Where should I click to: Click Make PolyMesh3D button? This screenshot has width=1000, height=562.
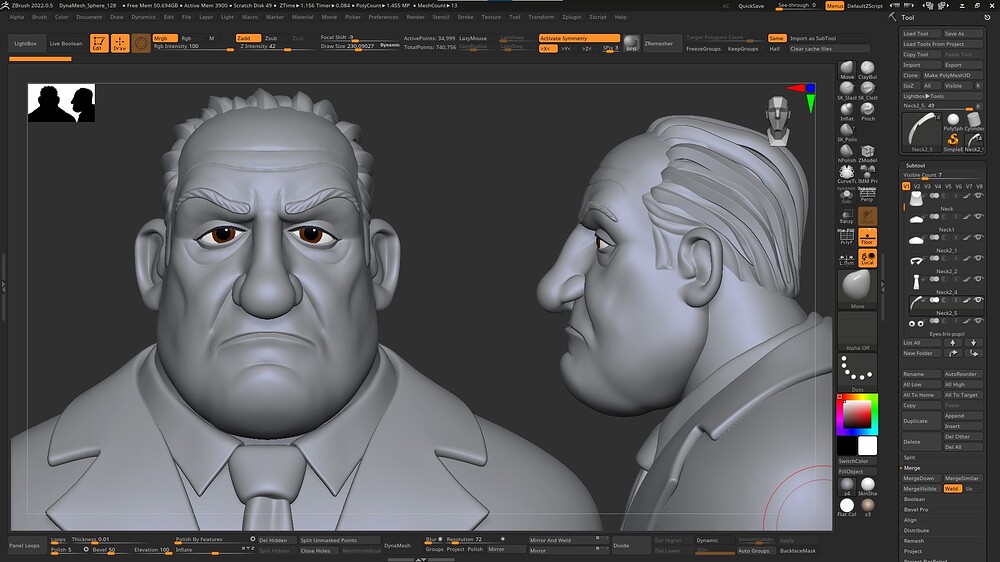pyautogui.click(x=952, y=75)
